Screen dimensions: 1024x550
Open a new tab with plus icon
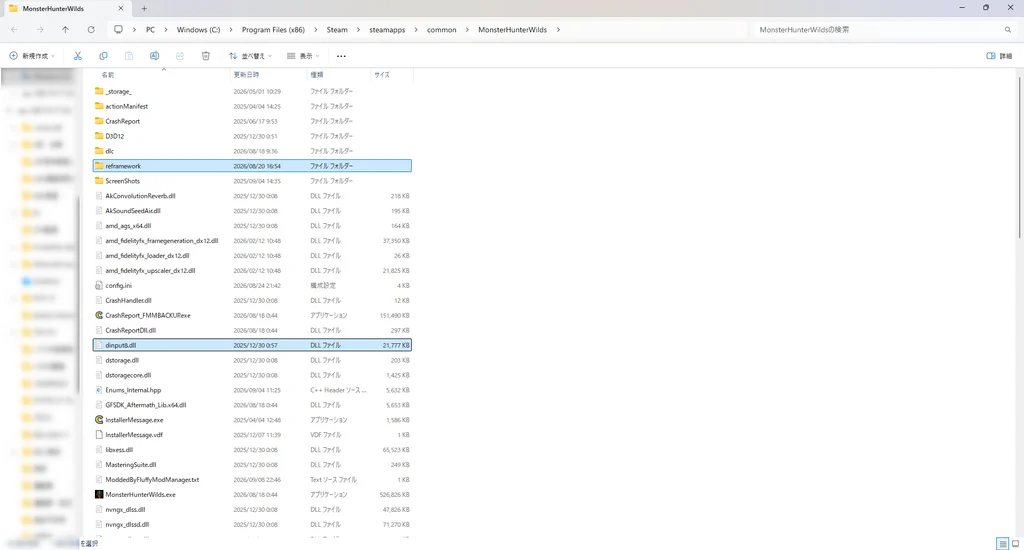pos(144,8)
